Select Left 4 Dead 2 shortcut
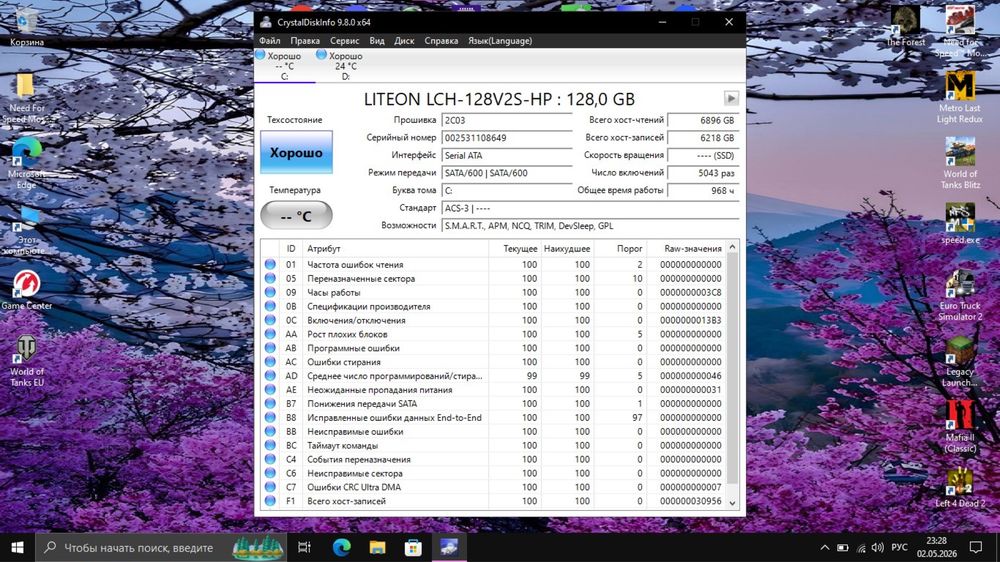 pos(960,489)
